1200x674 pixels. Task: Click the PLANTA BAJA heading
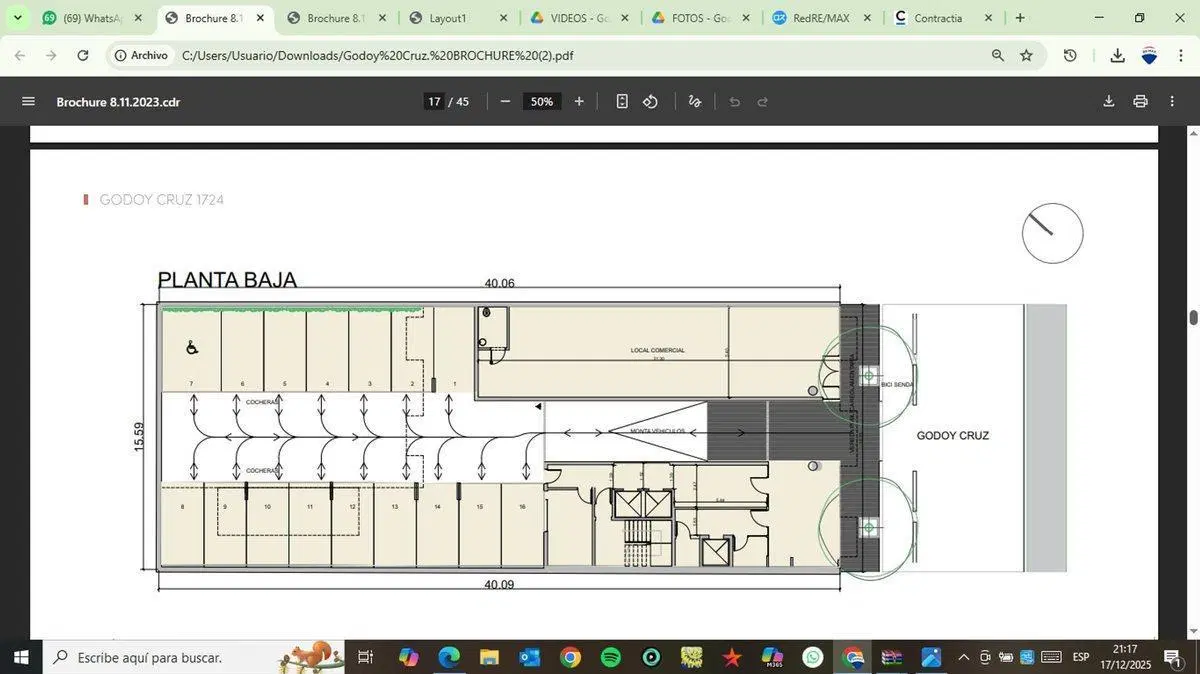pos(227,280)
